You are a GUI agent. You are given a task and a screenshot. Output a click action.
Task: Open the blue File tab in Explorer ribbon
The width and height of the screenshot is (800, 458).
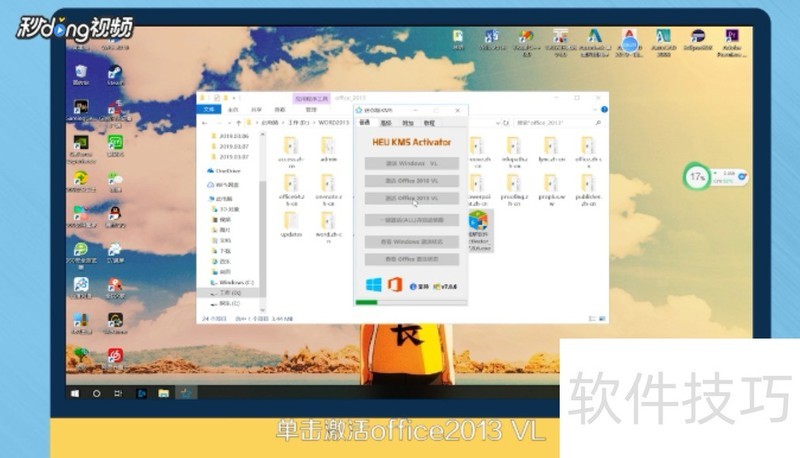click(209, 109)
